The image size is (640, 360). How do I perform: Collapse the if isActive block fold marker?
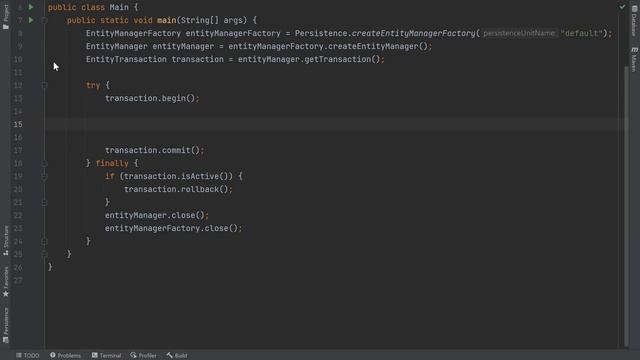tap(44, 176)
